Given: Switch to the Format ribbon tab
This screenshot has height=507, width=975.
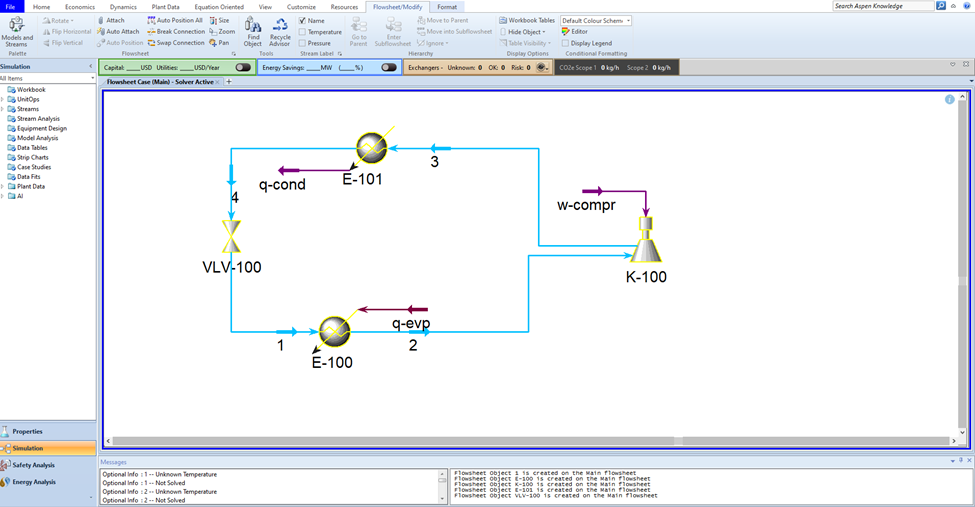Looking at the screenshot, I should (x=446, y=7).
